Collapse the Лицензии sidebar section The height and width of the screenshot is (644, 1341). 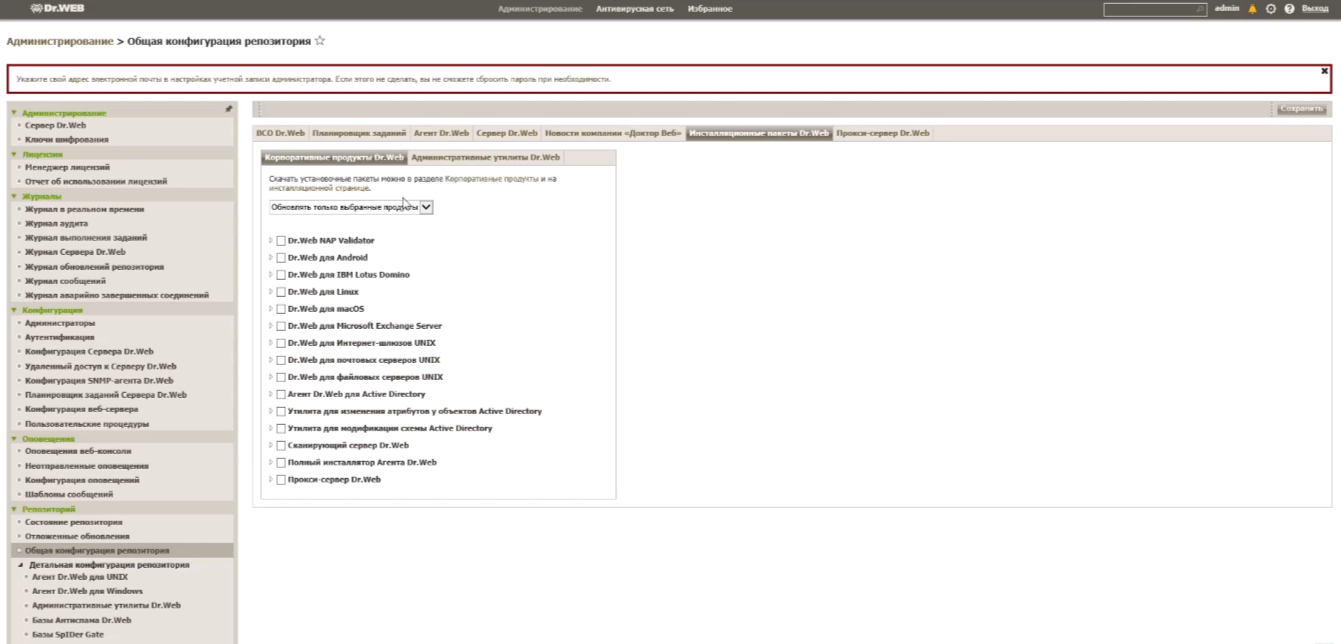coord(14,155)
